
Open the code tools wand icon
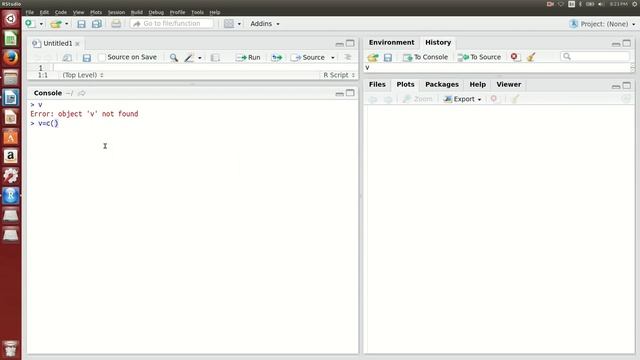tap(189, 58)
